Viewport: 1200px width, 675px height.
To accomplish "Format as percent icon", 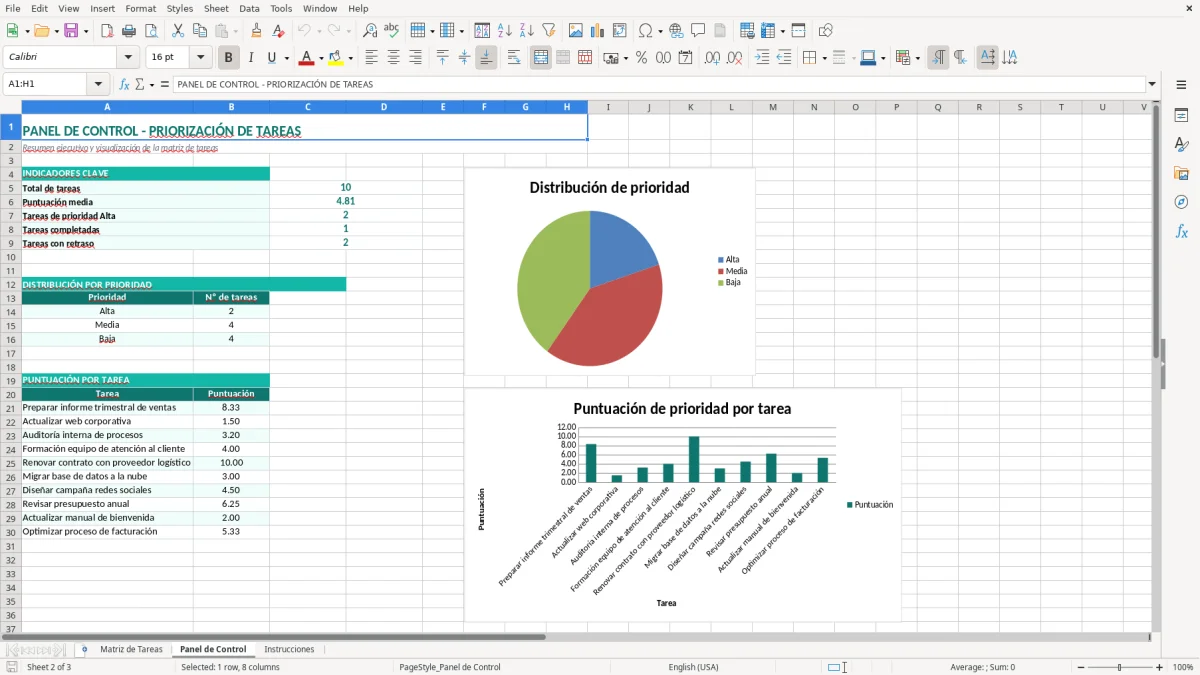I will pyautogui.click(x=642, y=58).
